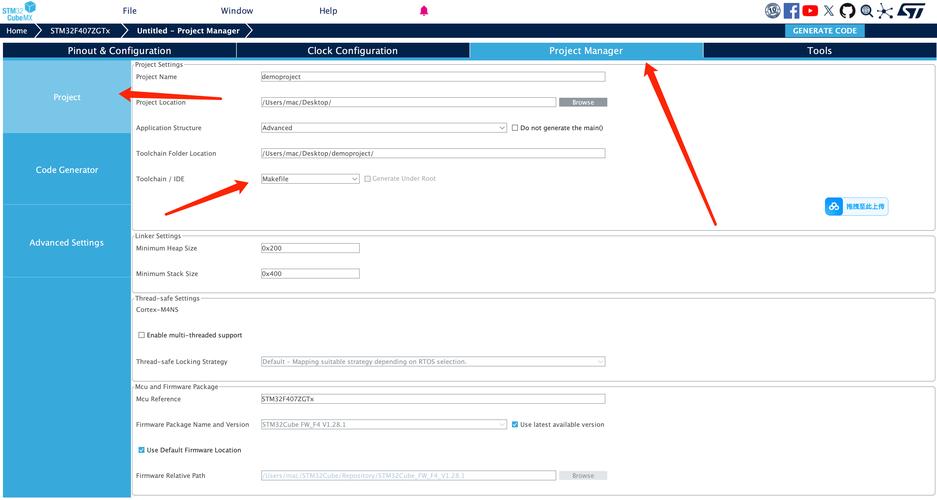
Task: Open the File menu
Action: [130, 11]
